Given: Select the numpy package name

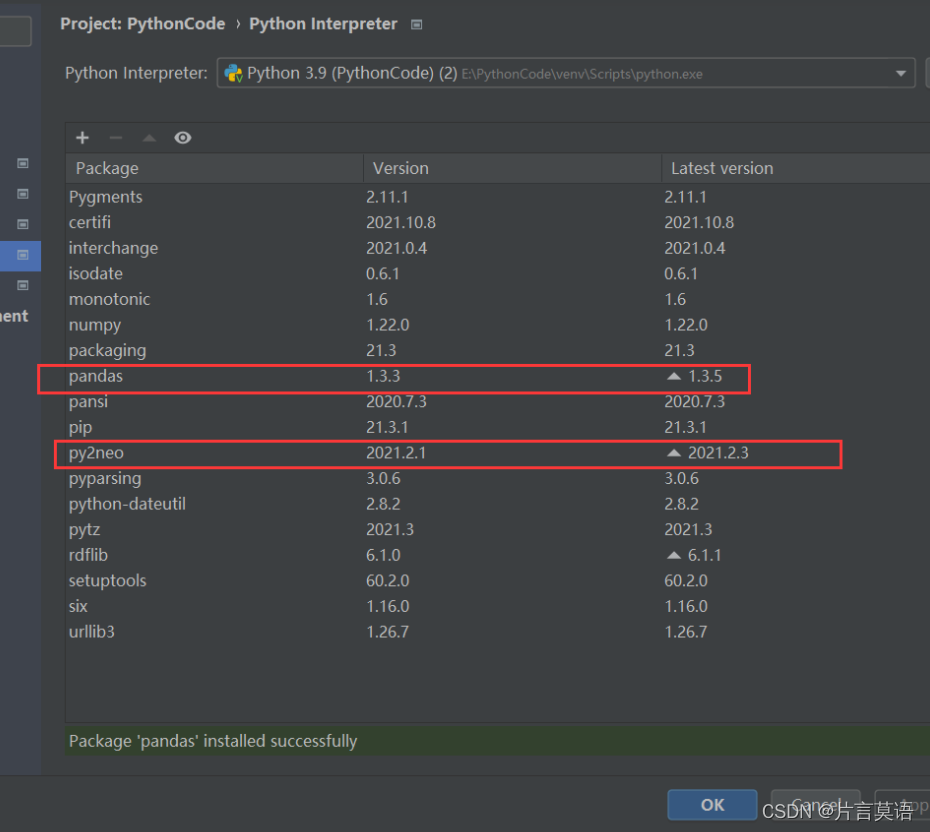Looking at the screenshot, I should [x=95, y=325].
